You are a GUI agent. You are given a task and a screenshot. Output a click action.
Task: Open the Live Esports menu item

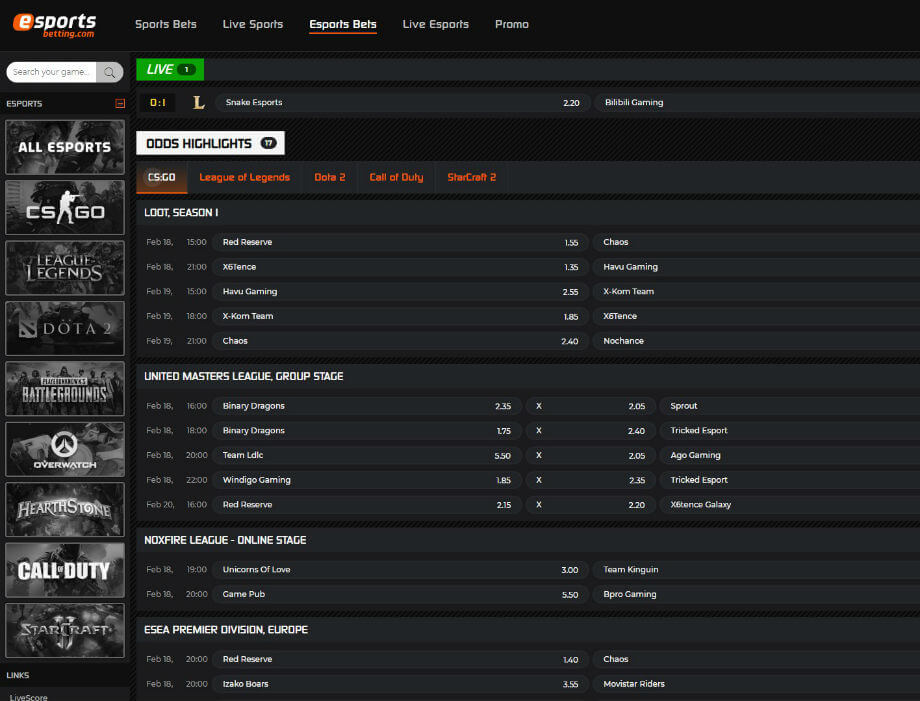click(x=435, y=24)
